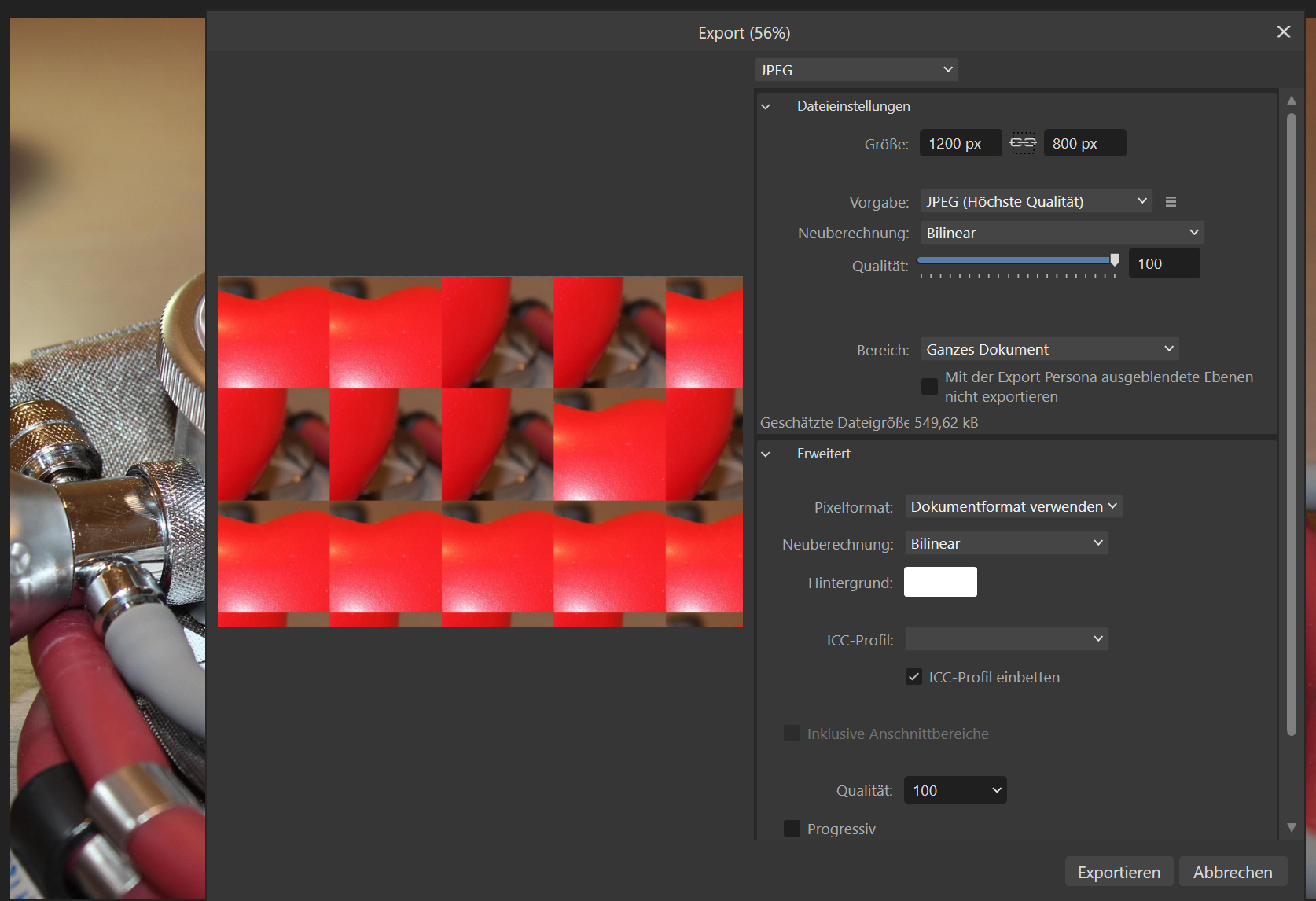Pick the white Hintergrund color swatch
The image size is (1316, 901).
pos(940,582)
